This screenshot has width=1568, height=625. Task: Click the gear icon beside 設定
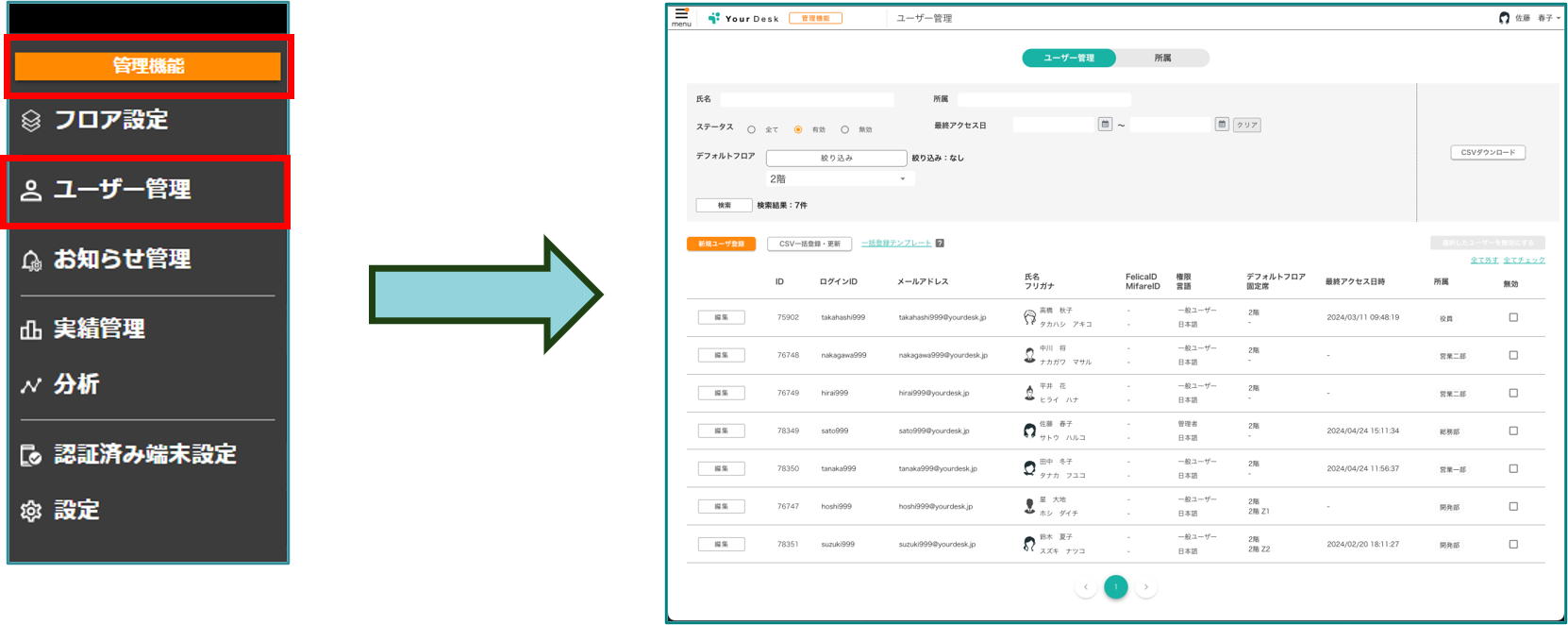pyautogui.click(x=31, y=512)
